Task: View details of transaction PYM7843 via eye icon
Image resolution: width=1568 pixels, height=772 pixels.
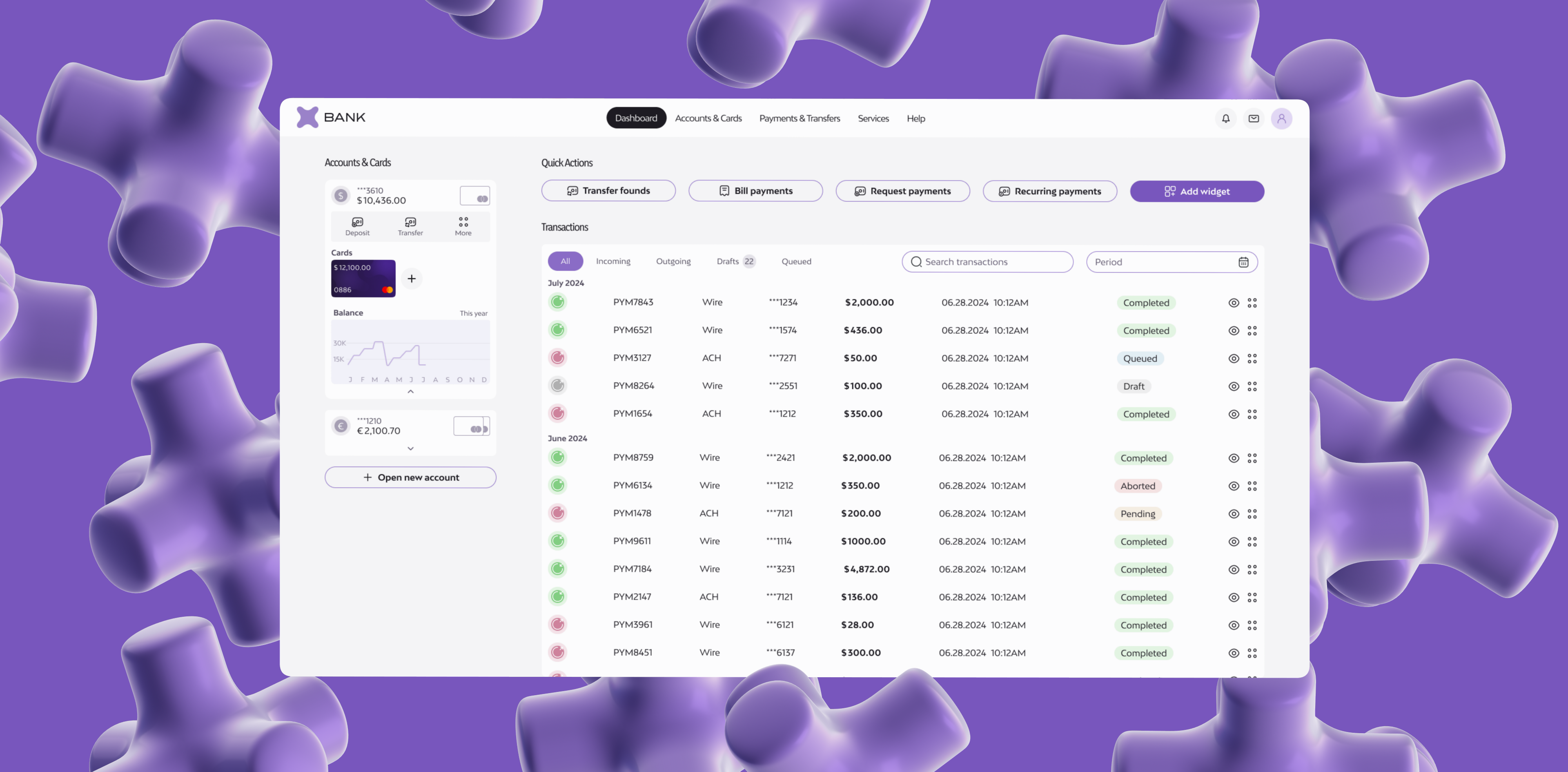Action: (x=1233, y=302)
